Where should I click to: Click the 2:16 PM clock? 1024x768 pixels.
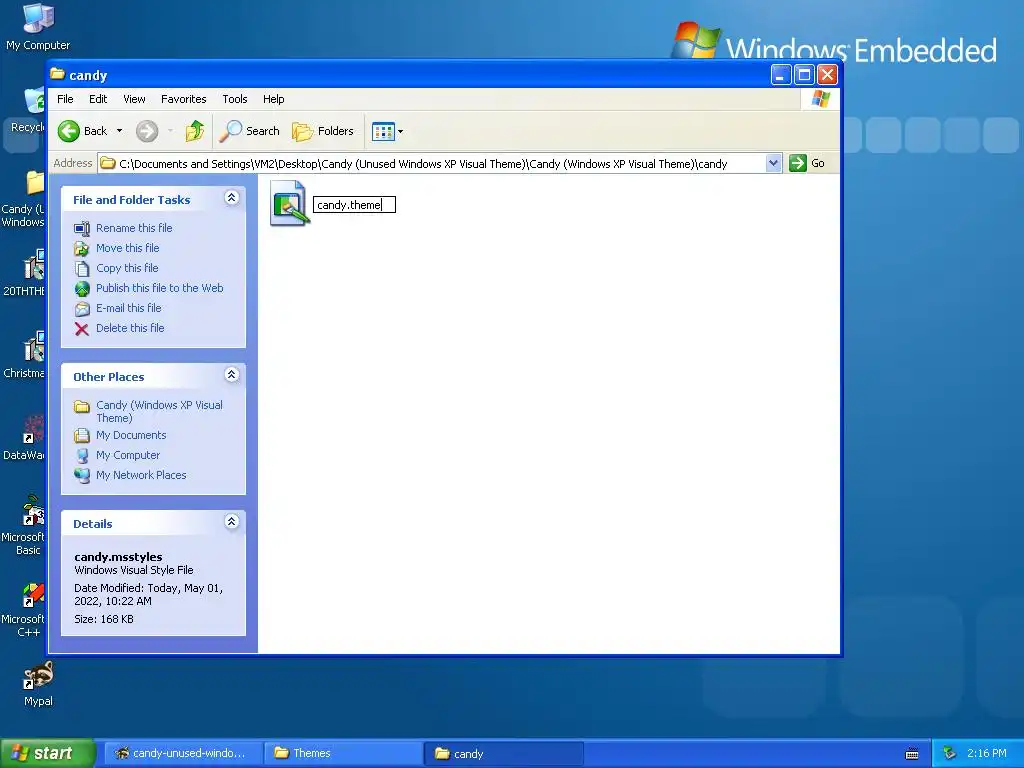[x=987, y=754]
